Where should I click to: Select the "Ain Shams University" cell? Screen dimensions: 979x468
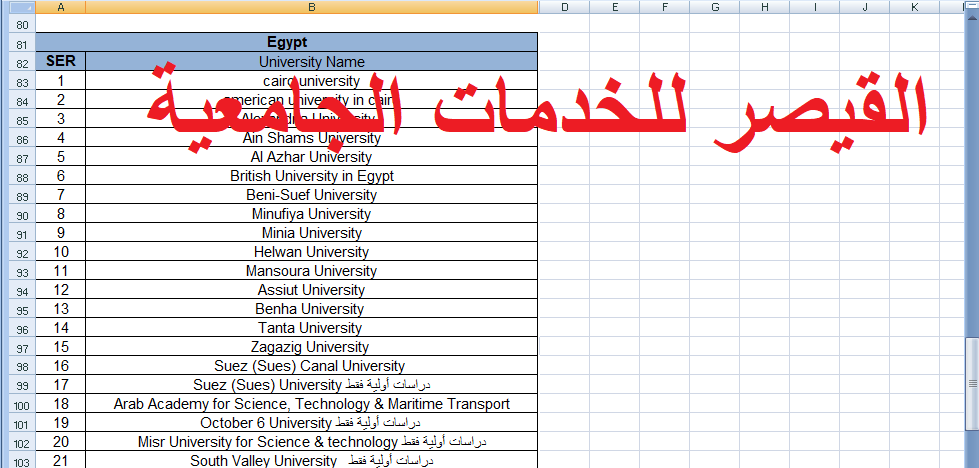[x=312, y=138]
